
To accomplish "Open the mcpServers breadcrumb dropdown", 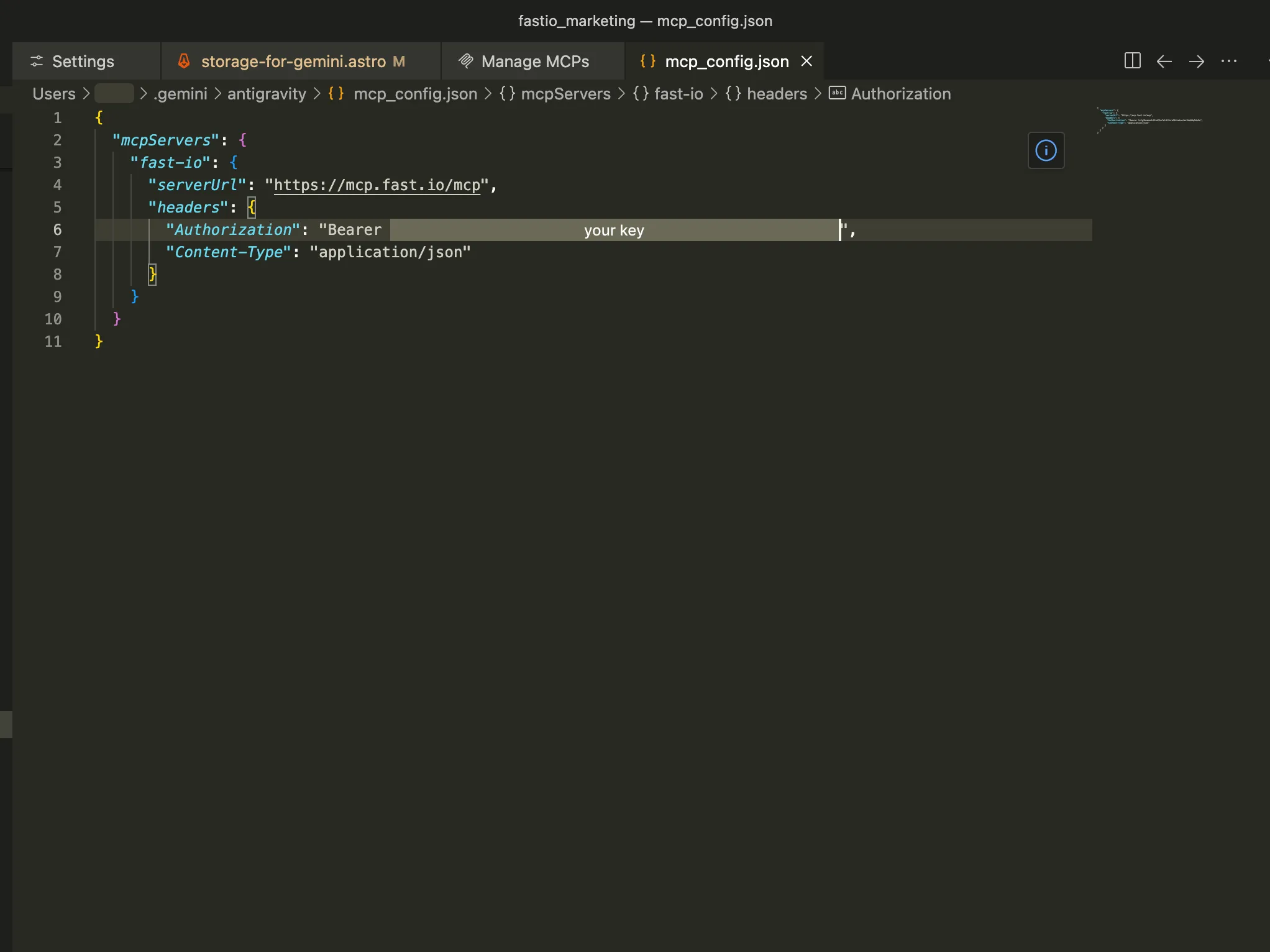I will tap(565, 93).
